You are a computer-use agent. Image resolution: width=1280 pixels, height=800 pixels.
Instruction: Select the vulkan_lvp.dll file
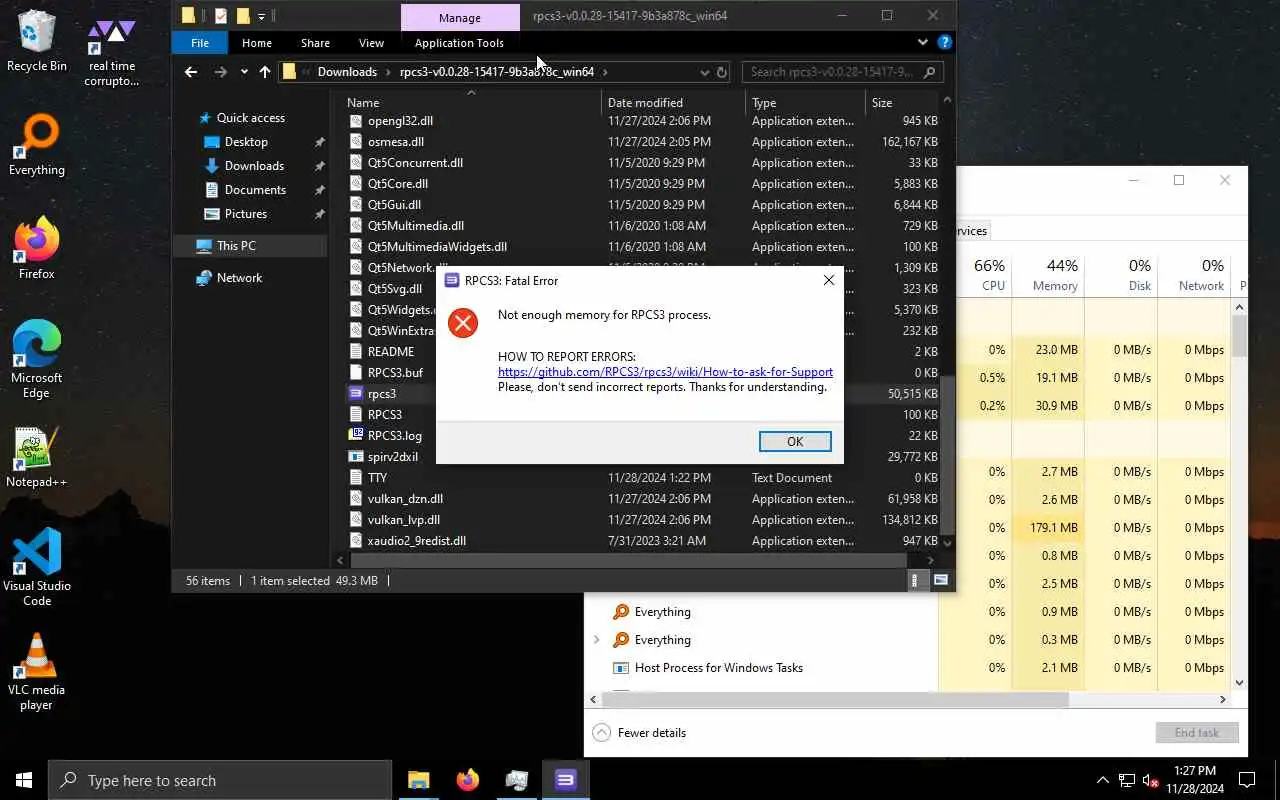[x=403, y=520]
